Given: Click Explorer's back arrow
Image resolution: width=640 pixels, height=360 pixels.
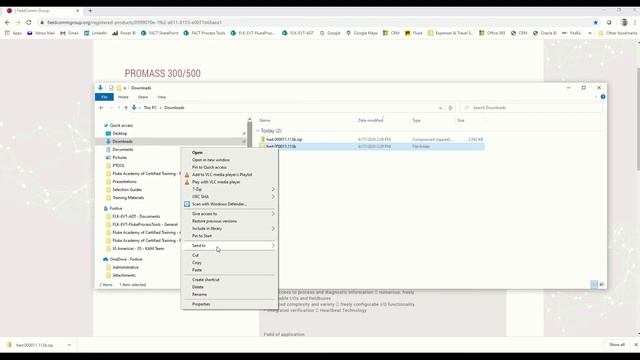Looking at the screenshot, I should pyautogui.click(x=102, y=108).
